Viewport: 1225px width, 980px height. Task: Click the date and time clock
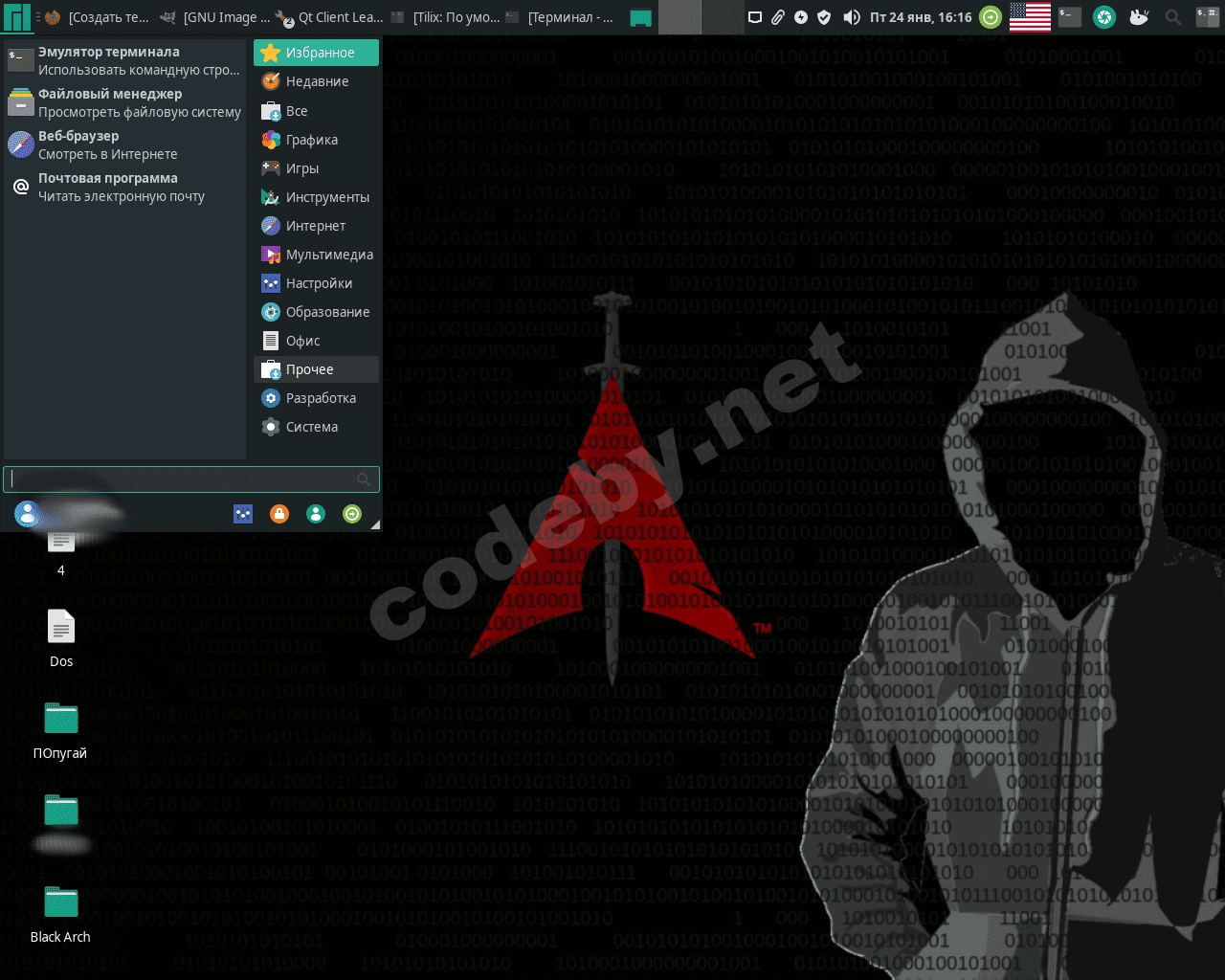920,17
